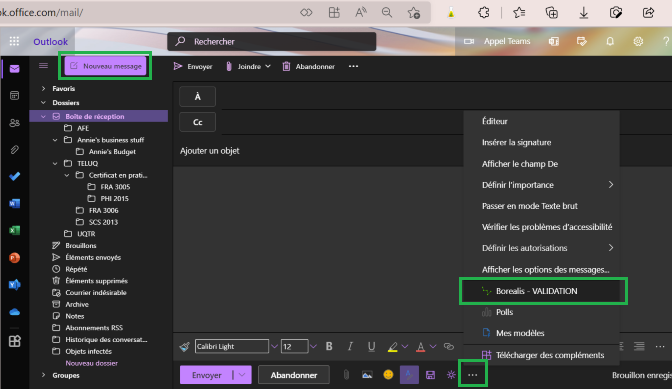Expand the Groupes section
The image size is (672, 389).
(43, 375)
